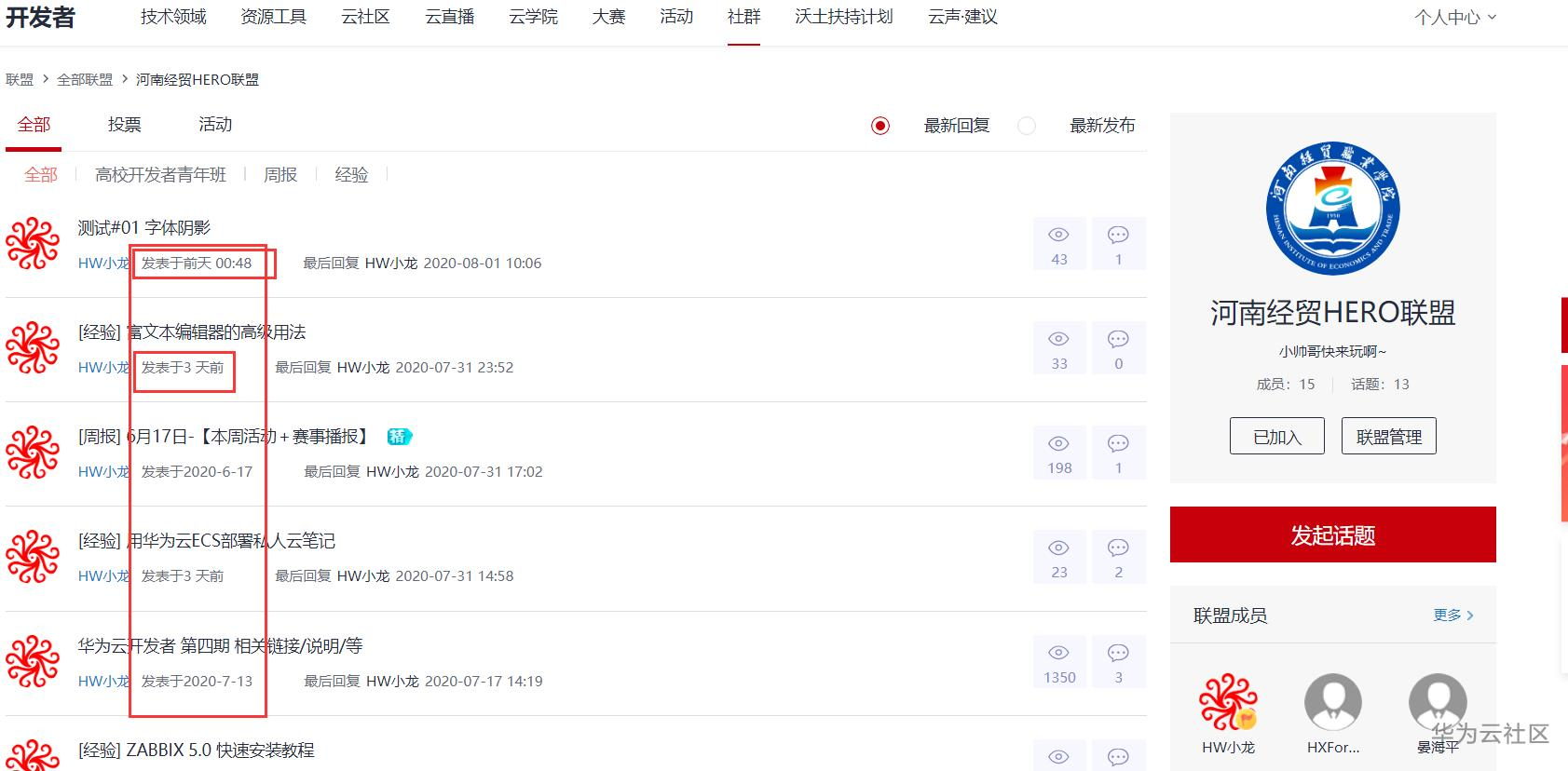Screen dimensions: 1568x771
Task: Open 大赛 in the top navigation
Action: tap(608, 17)
